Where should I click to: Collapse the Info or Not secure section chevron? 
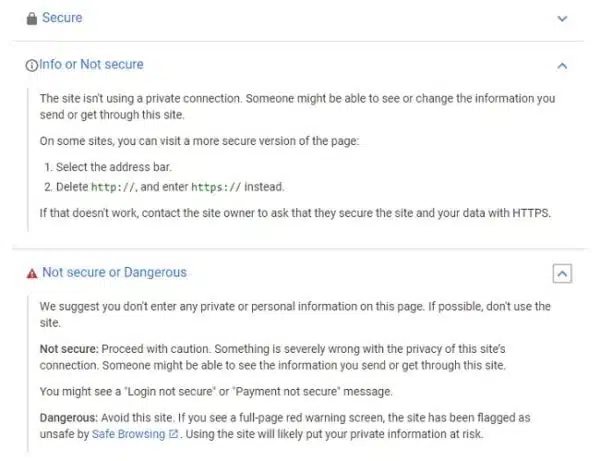(562, 66)
